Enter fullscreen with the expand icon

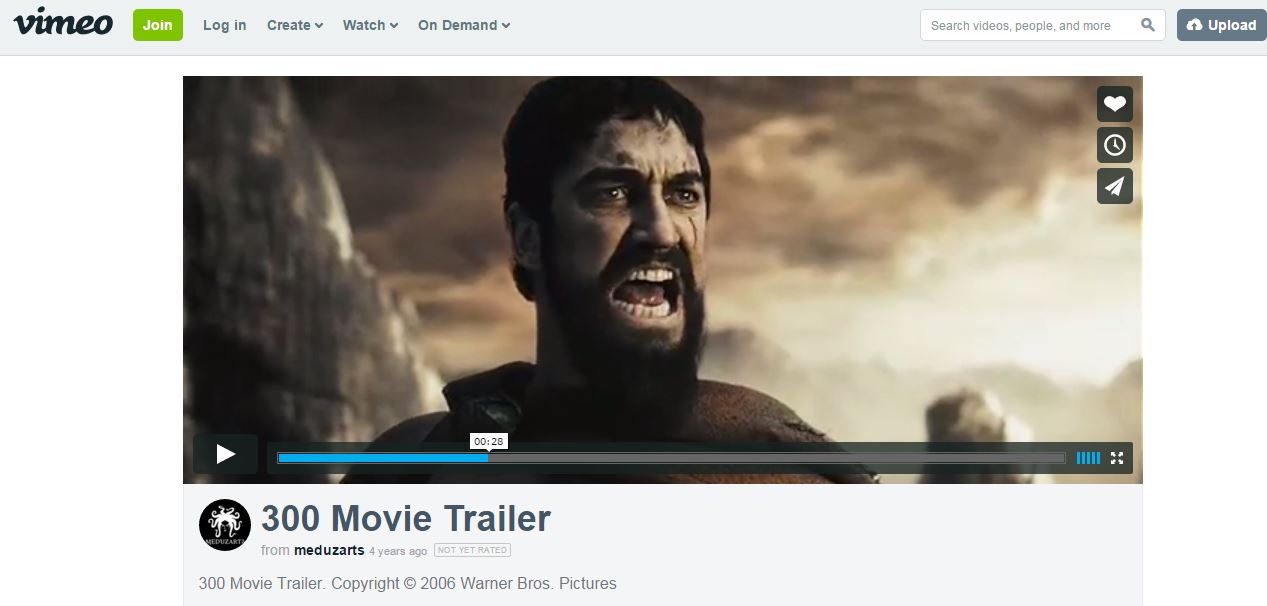pos(1117,458)
